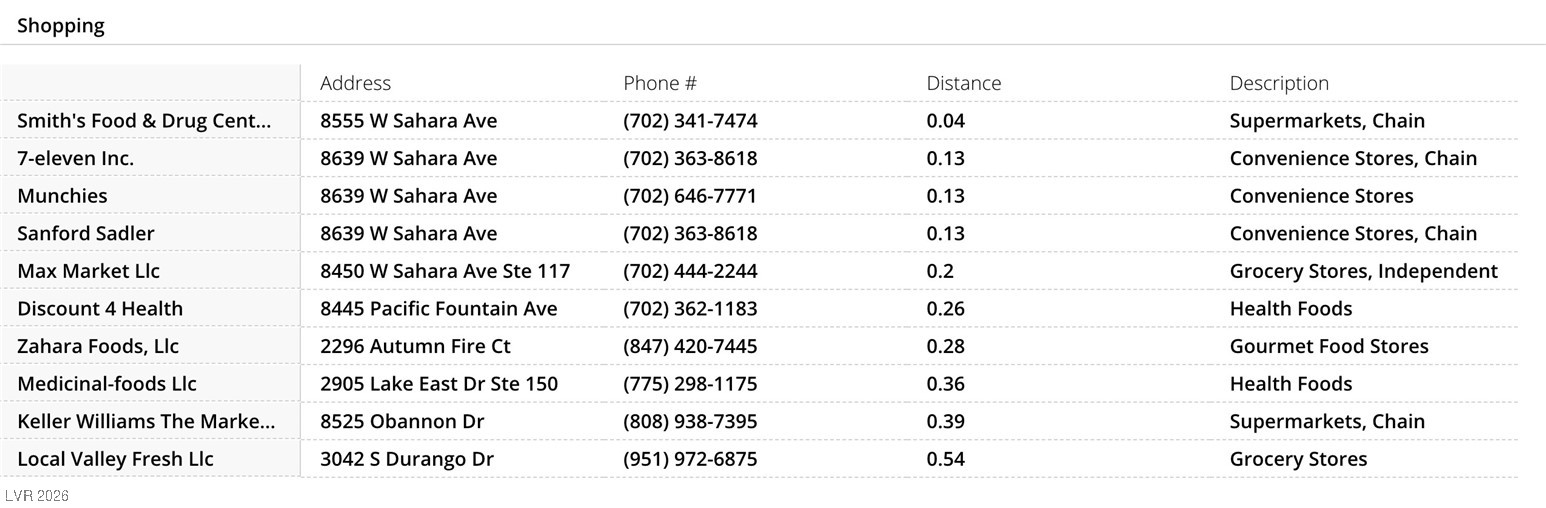
Task: Click address 2905 Lake East Dr Ste 150
Action: click(x=438, y=384)
